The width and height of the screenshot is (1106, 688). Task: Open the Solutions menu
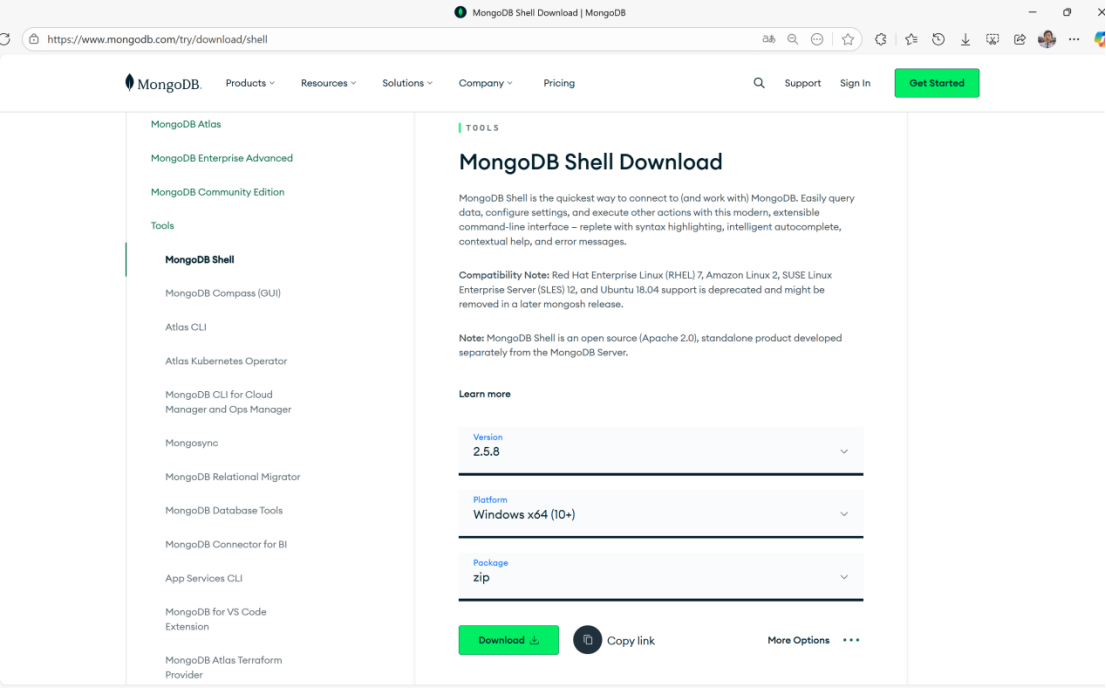(408, 83)
